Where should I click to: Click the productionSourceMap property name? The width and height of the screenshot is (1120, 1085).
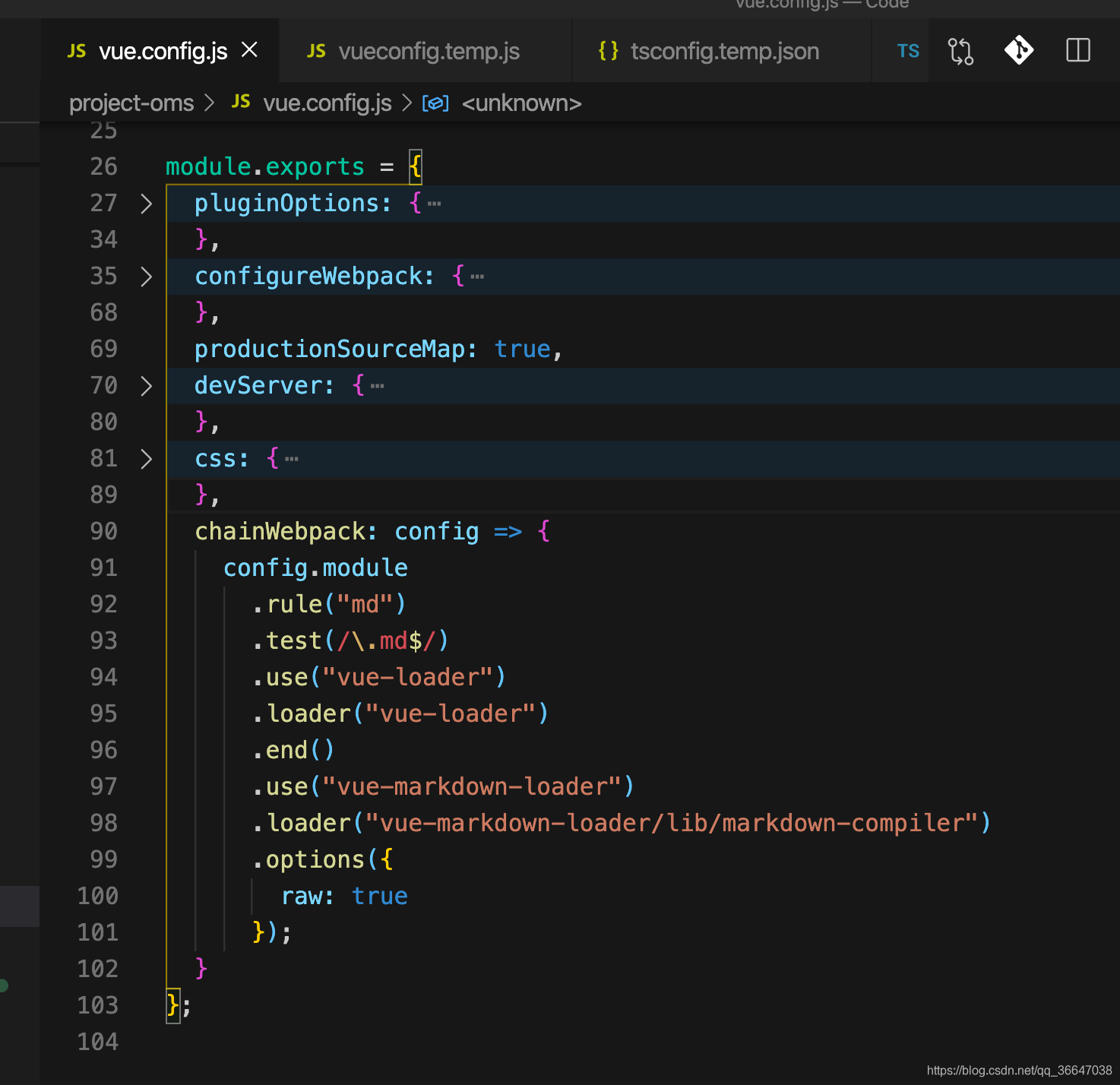[x=329, y=349]
